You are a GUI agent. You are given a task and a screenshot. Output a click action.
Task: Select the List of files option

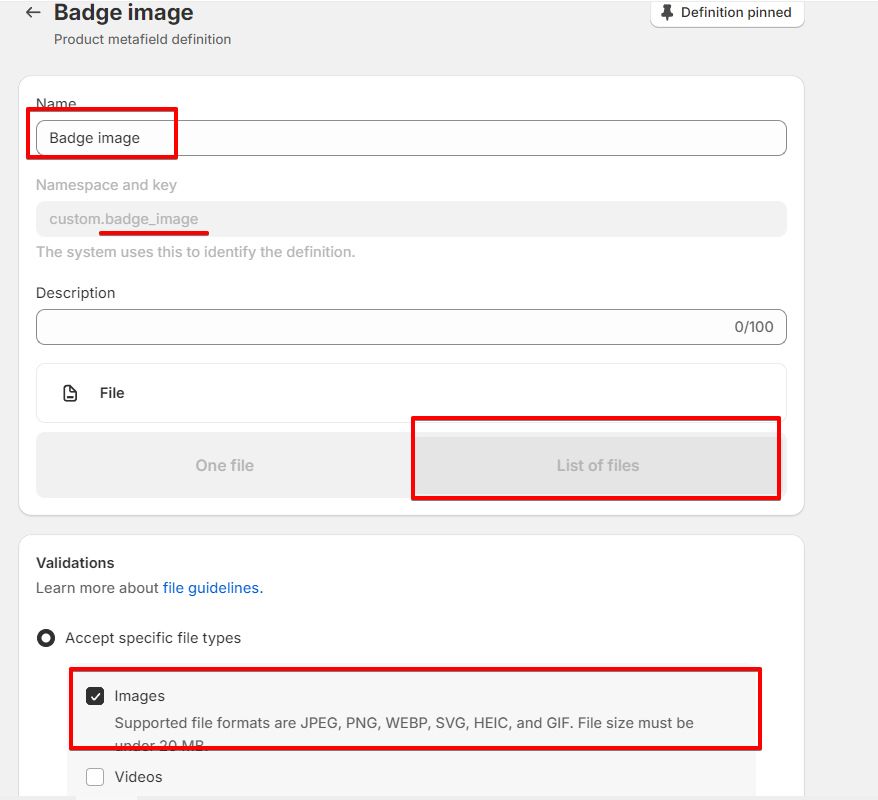(597, 465)
